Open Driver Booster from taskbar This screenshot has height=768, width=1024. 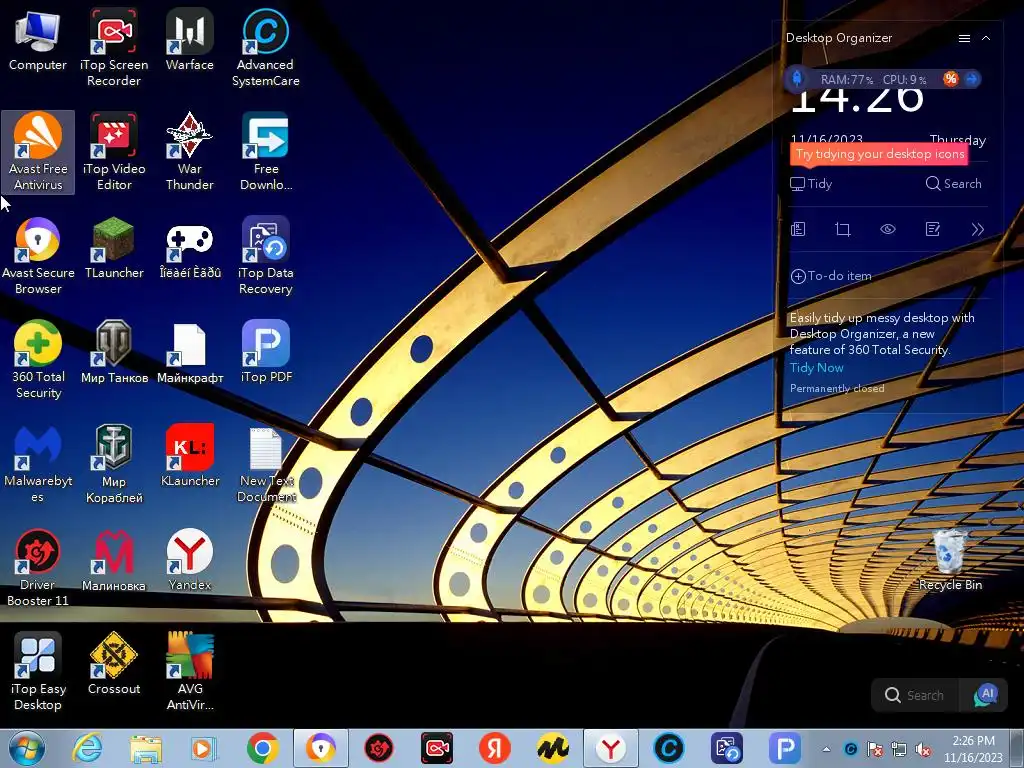click(379, 749)
